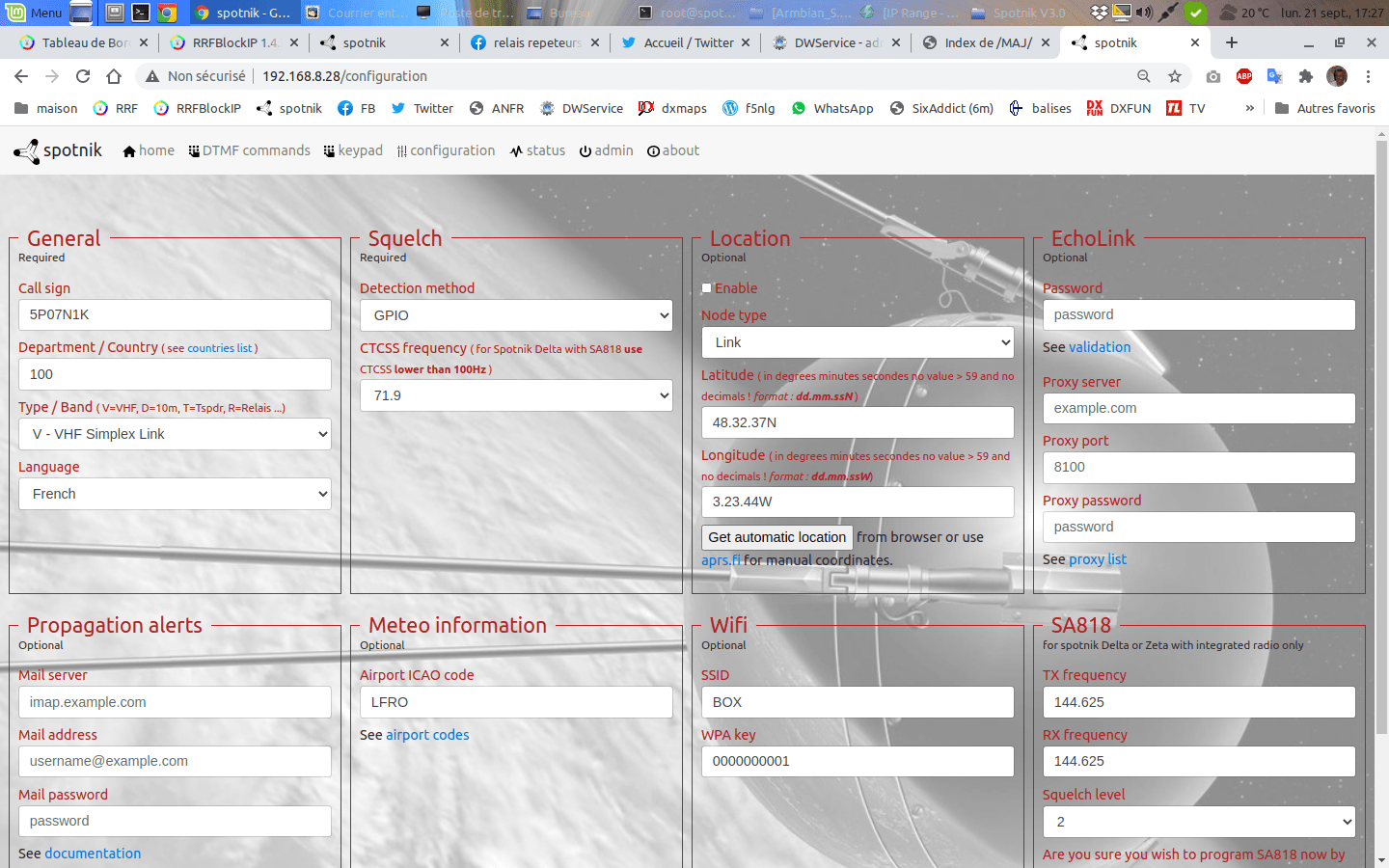Image resolution: width=1389 pixels, height=868 pixels.
Task: Enable the Location option
Action: 705,287
